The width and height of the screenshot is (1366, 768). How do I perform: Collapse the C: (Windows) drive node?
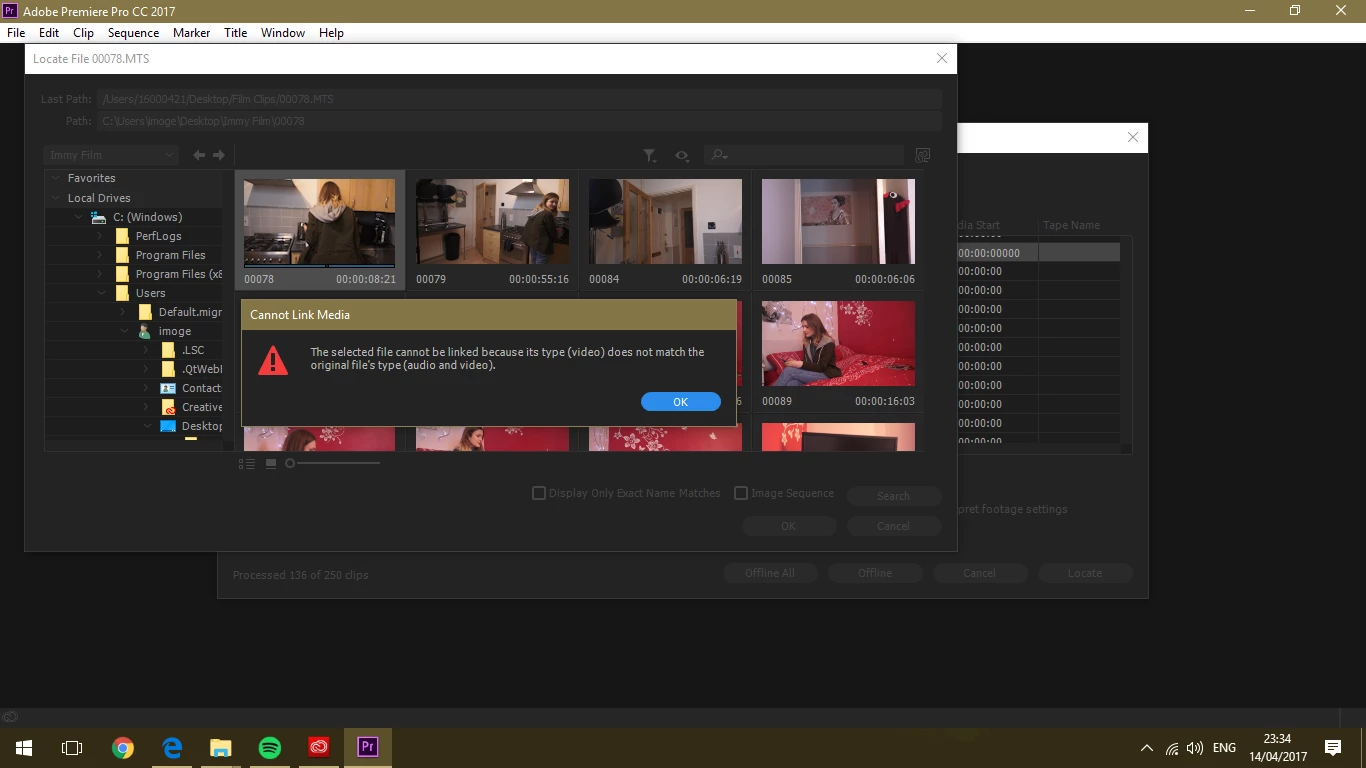tap(79, 217)
